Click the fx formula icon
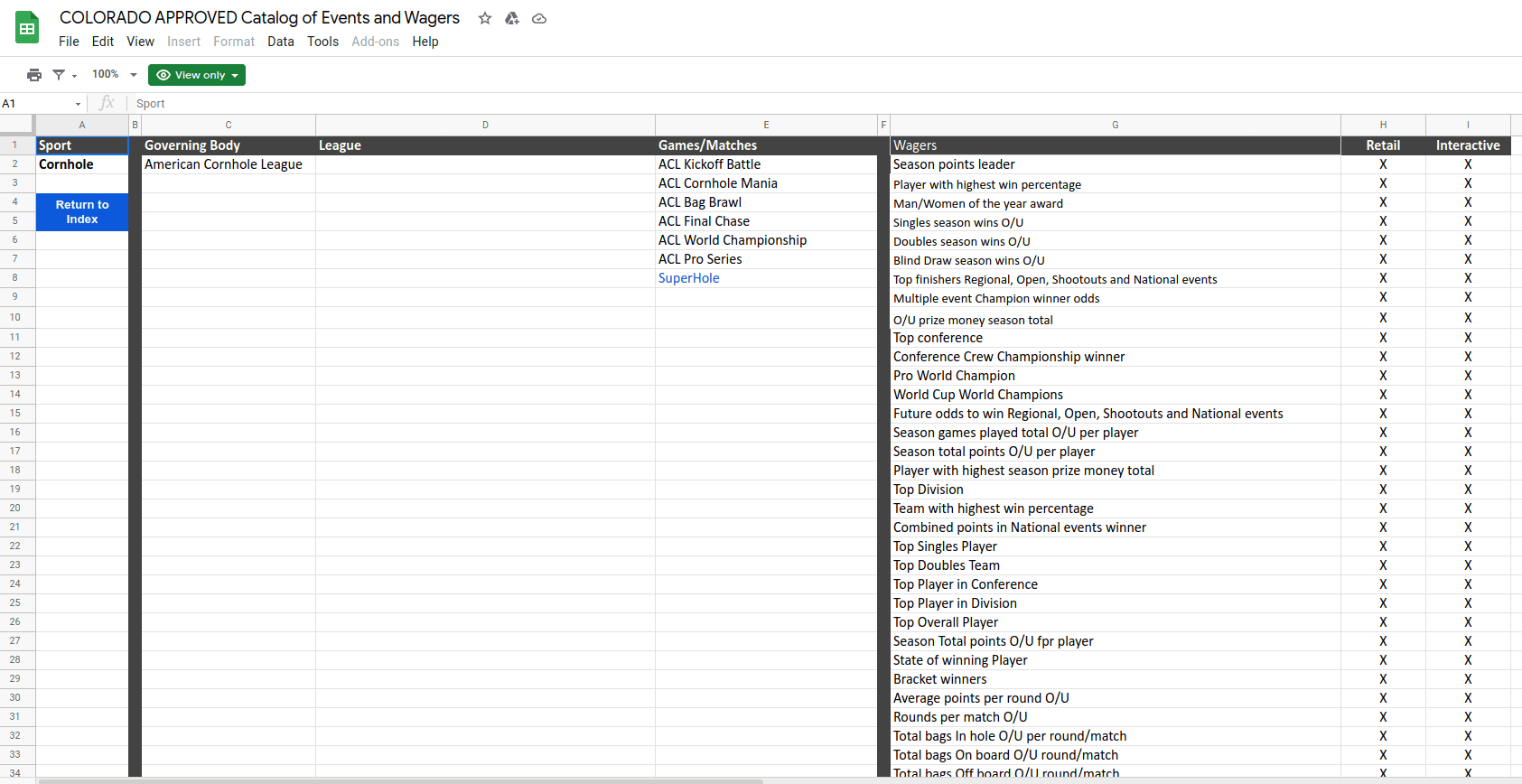 (x=107, y=104)
